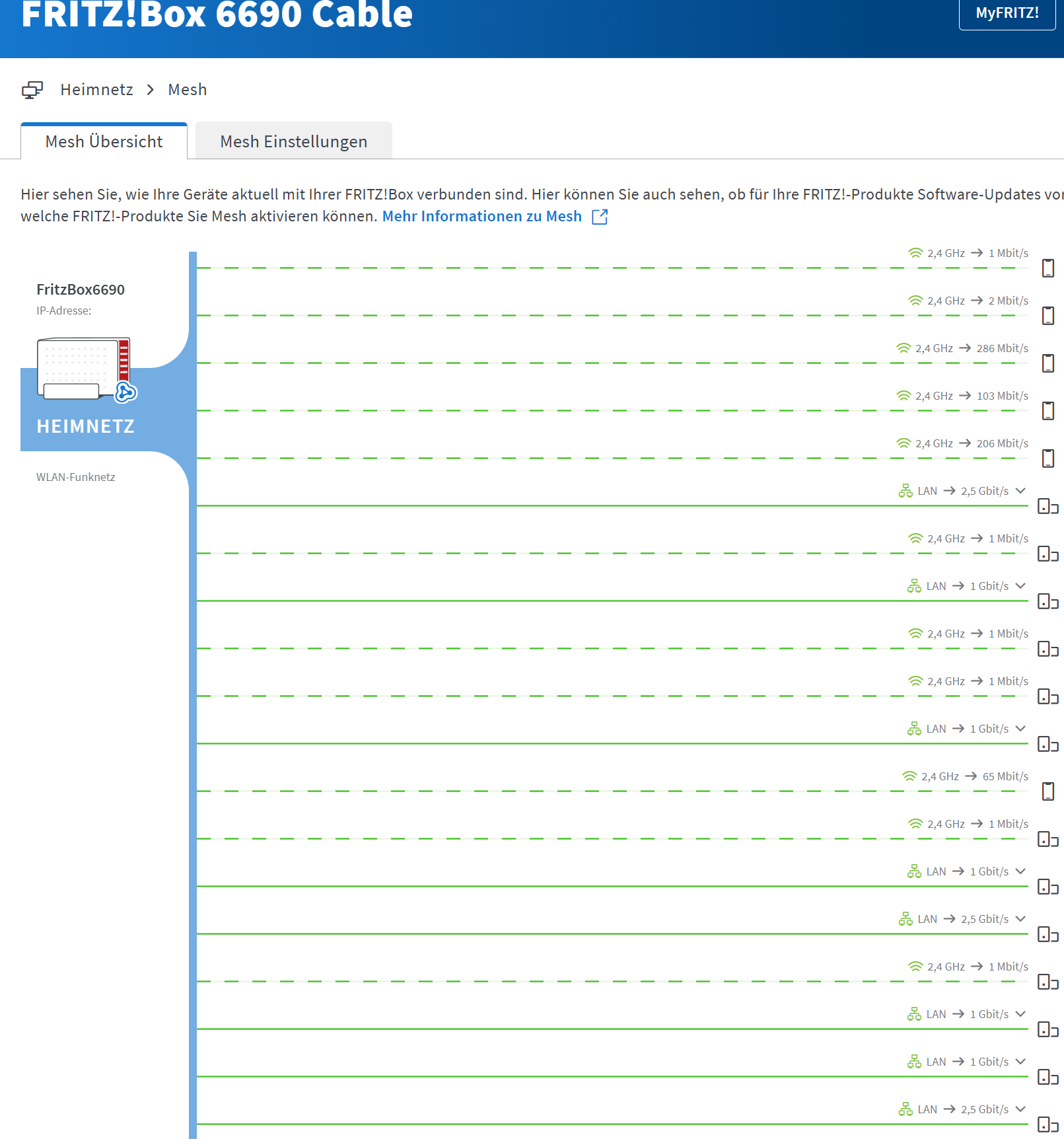Click the Heimnetz monitor icon in breadcrumb
1064x1139 pixels.
pyautogui.click(x=32, y=90)
